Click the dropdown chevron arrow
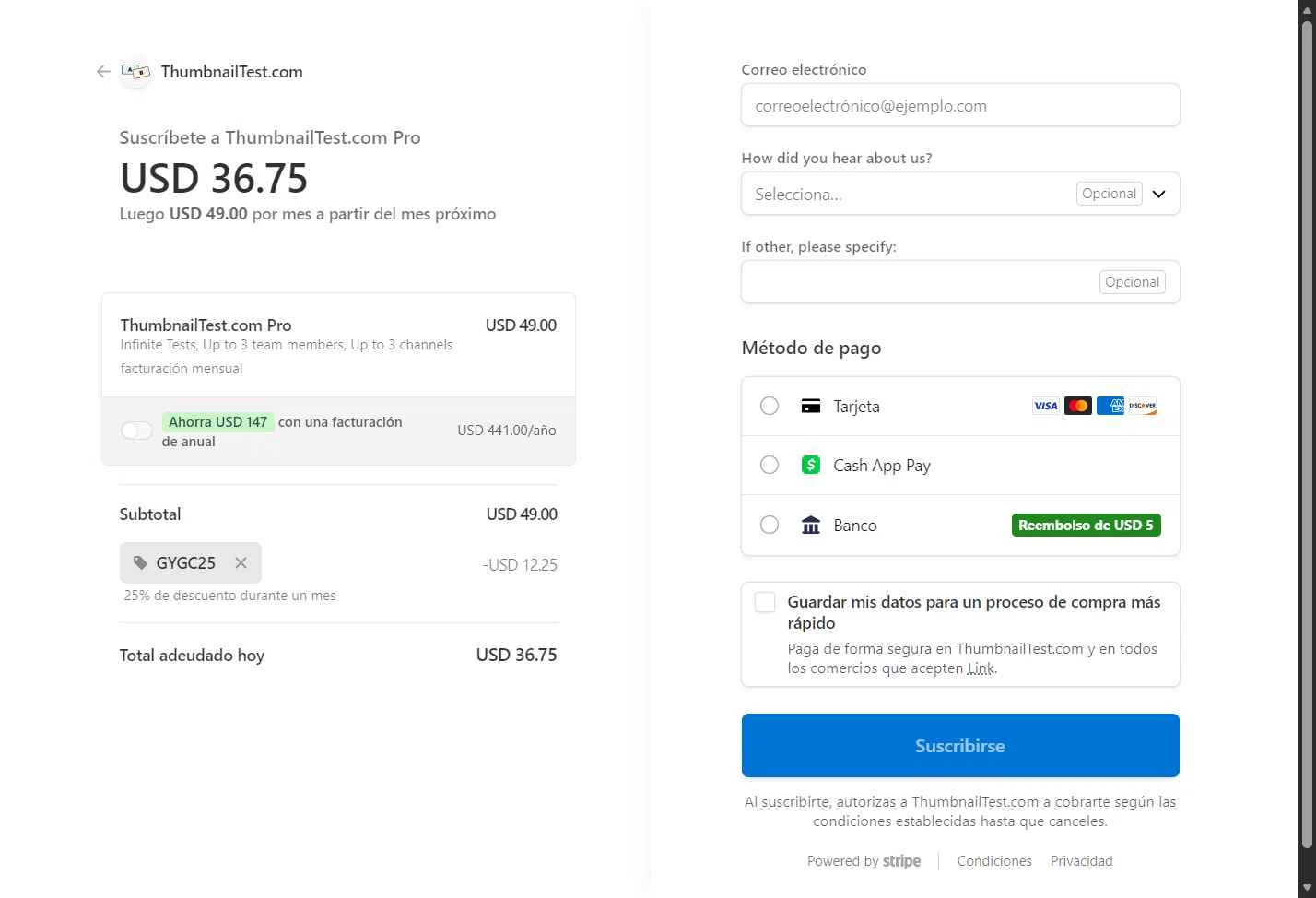 pyautogui.click(x=1159, y=194)
